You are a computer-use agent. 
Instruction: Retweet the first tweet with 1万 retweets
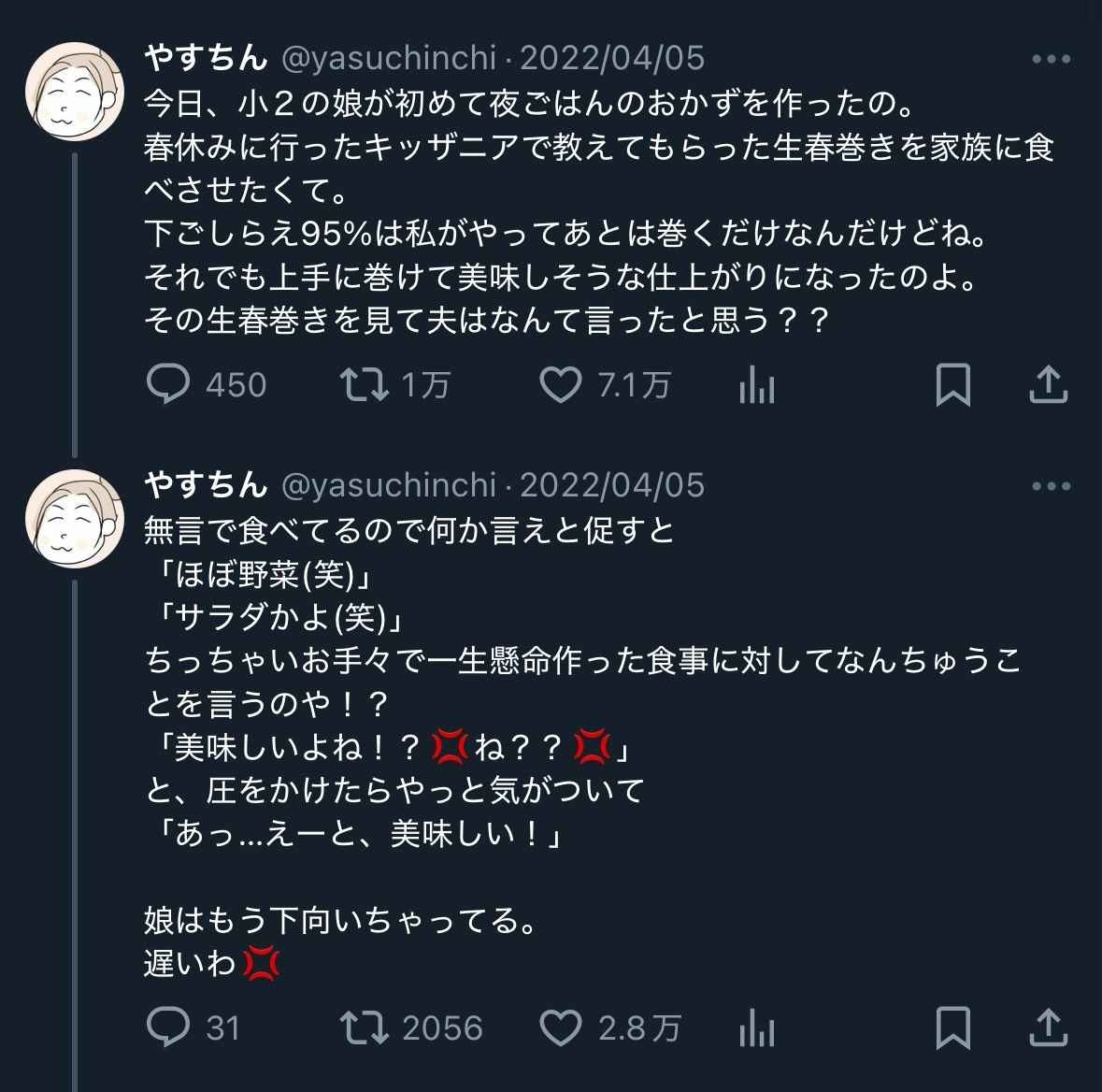click(x=365, y=385)
